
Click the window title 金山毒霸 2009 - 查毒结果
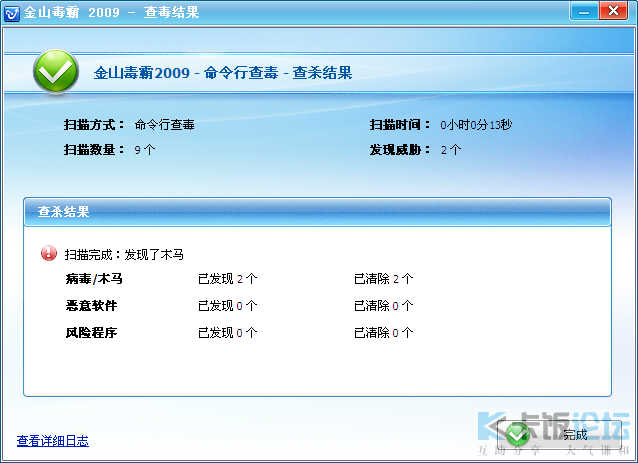(111, 13)
